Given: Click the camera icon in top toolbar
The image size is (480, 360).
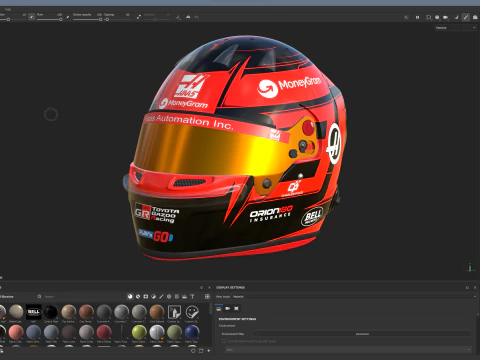Looking at the screenshot, I should 446,17.
